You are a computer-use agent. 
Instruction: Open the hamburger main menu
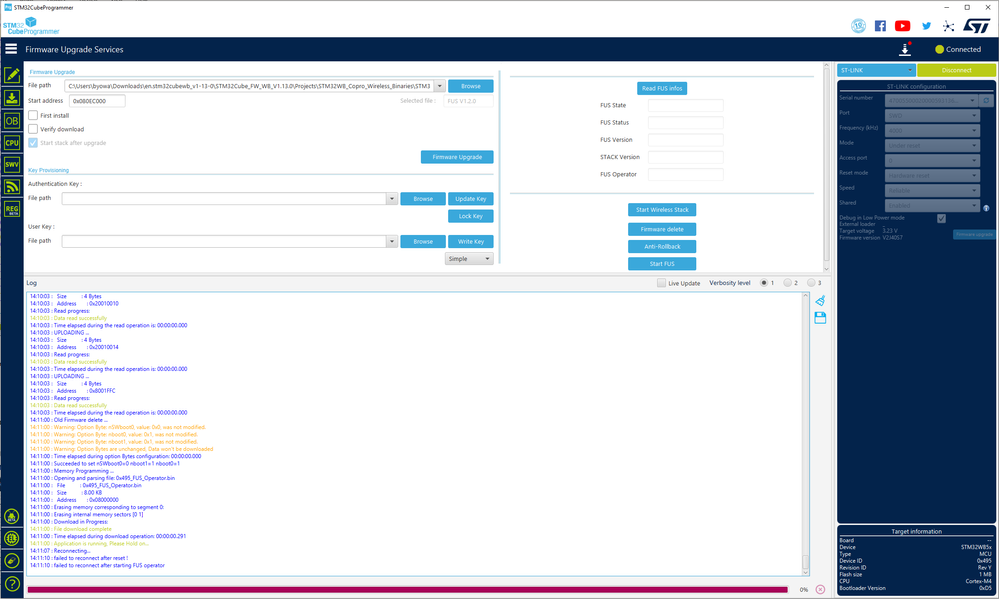[11, 48]
